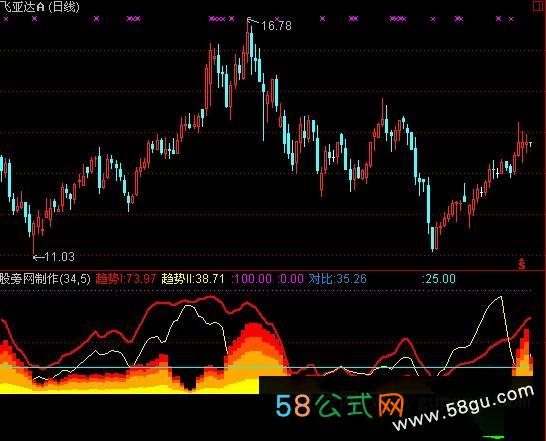The height and width of the screenshot is (441, 546).
Task: Click the small green mark at bottom right
Action: tap(493, 437)
